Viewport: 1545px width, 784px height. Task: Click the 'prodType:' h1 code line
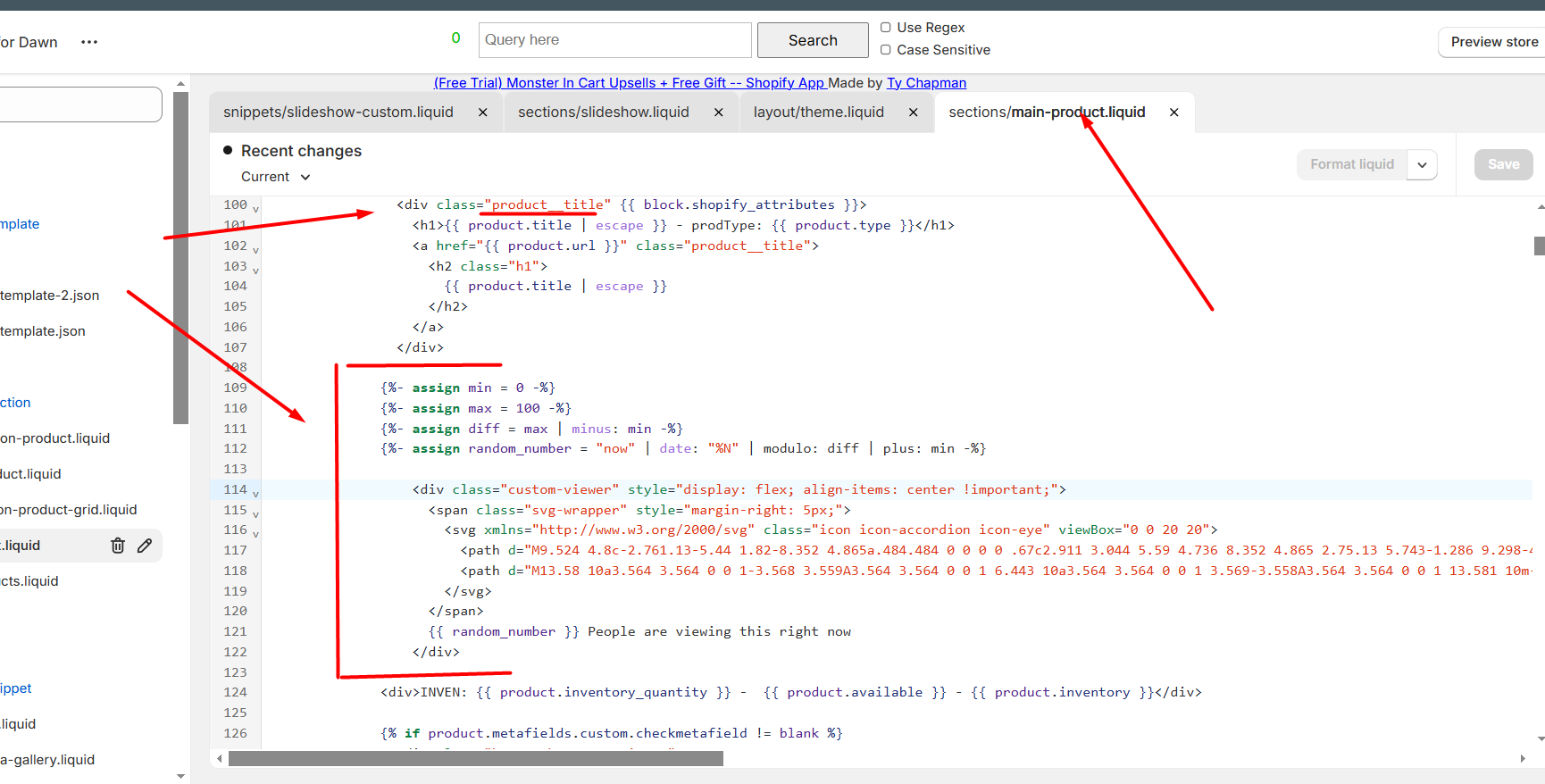pos(683,225)
